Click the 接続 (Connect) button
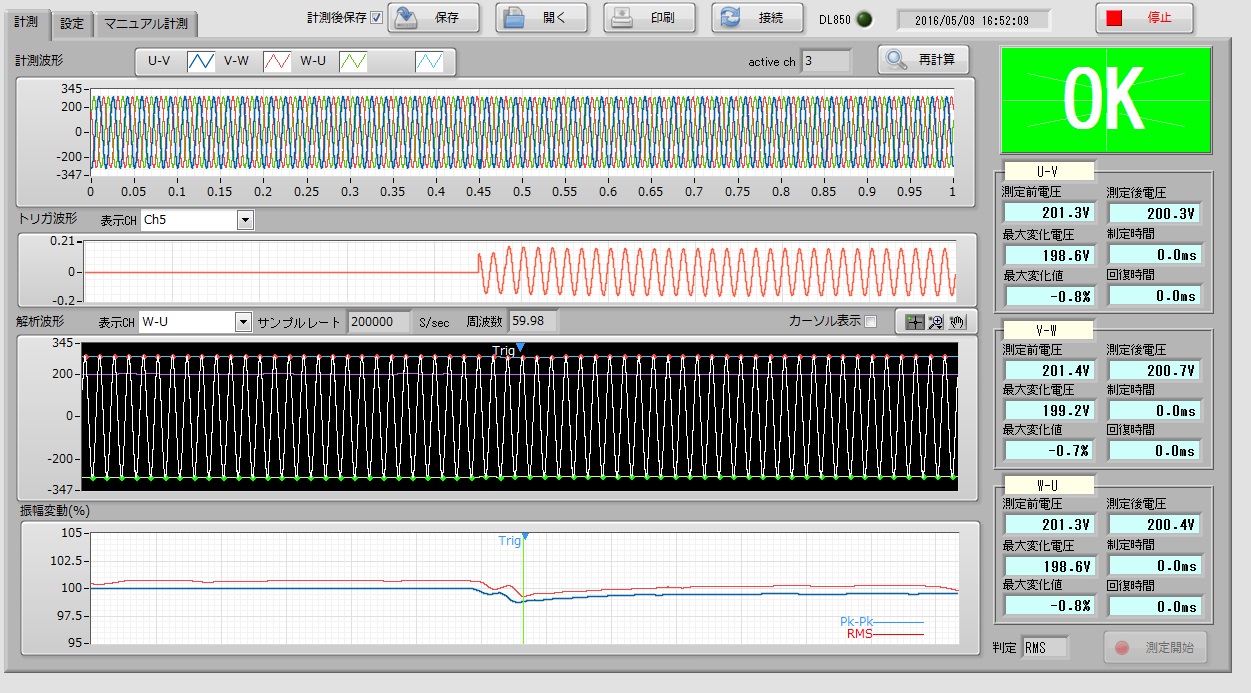Image resolution: width=1251 pixels, height=693 pixels. tap(757, 17)
